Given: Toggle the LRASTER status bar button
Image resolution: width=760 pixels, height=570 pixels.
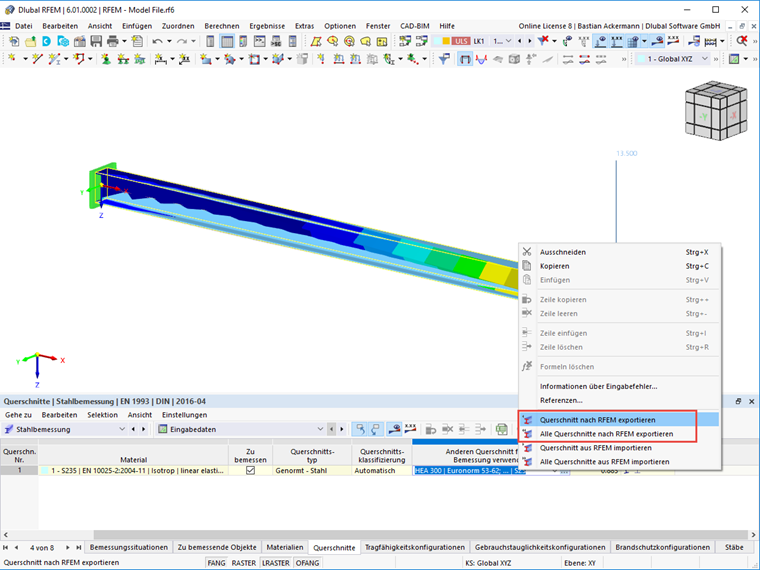Looking at the screenshot, I should pos(276,563).
